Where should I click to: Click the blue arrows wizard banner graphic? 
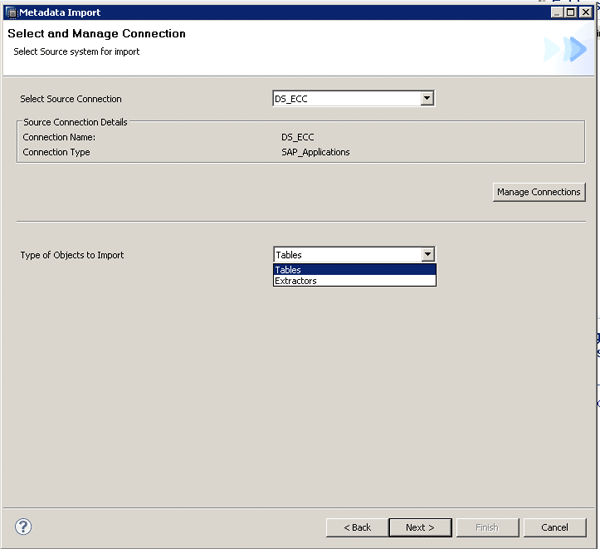click(x=565, y=49)
